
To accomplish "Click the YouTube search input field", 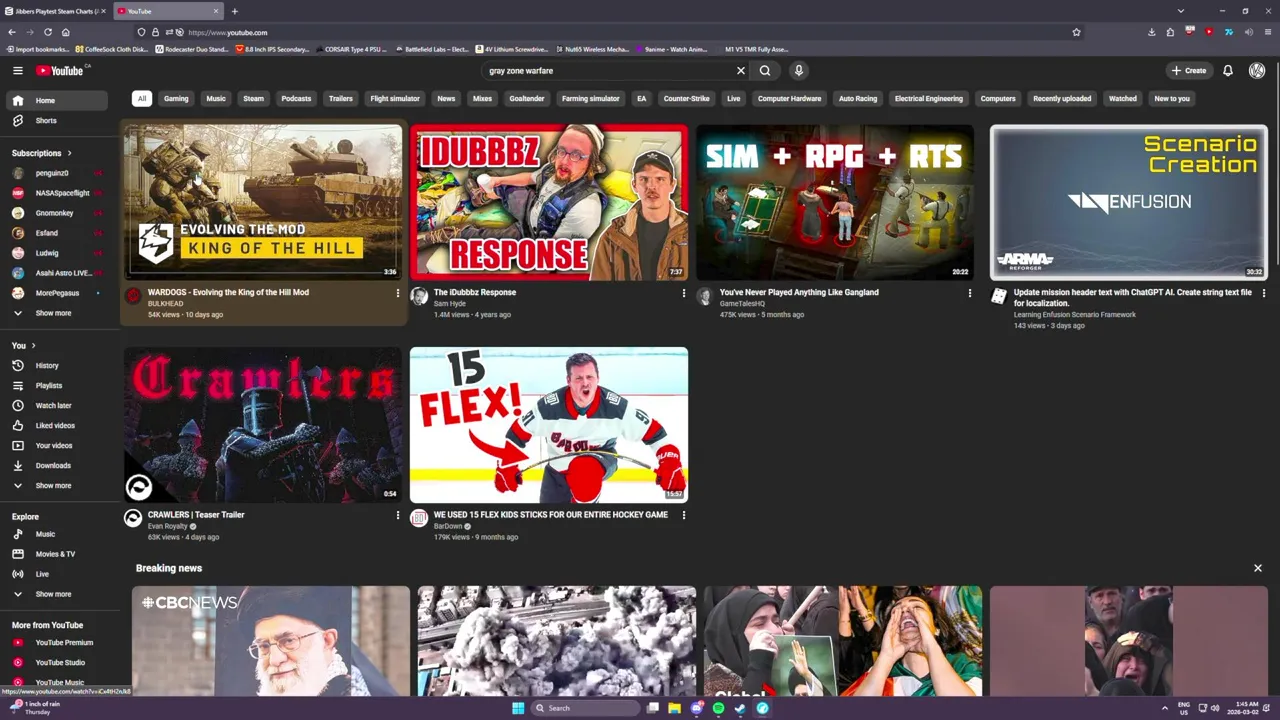I will 610,70.
